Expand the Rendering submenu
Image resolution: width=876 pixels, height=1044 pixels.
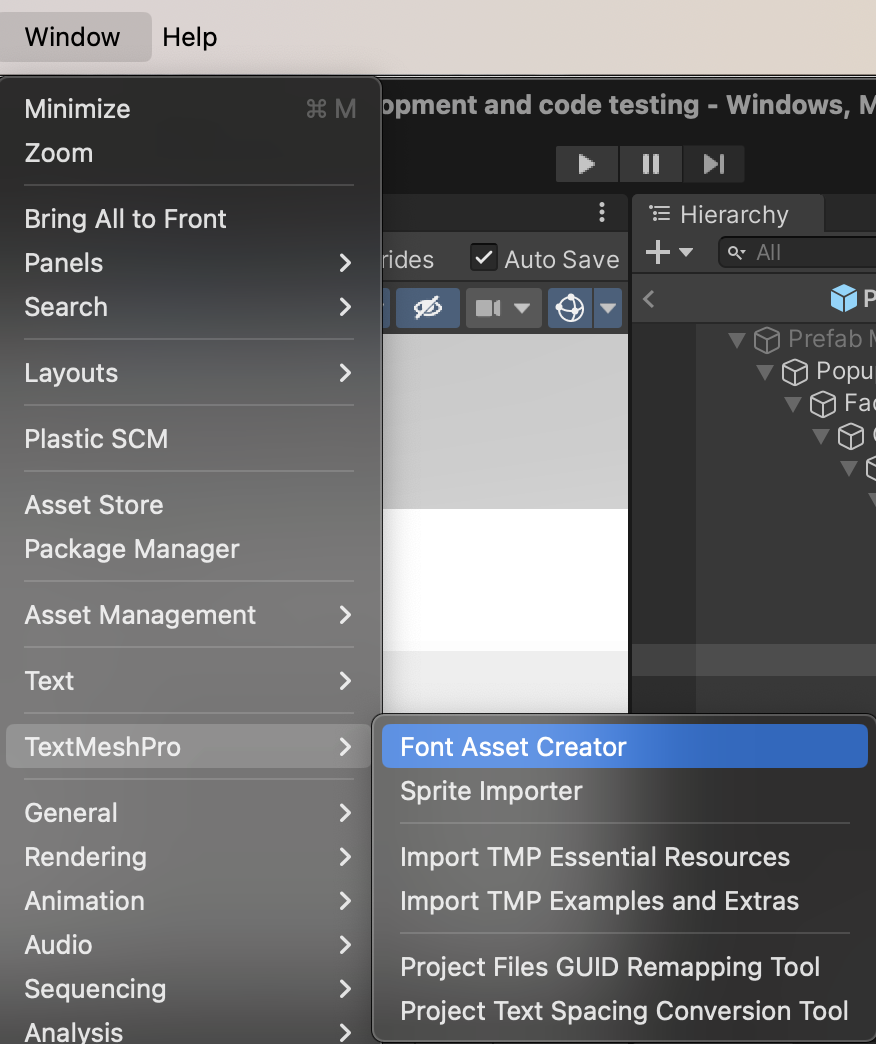190,857
